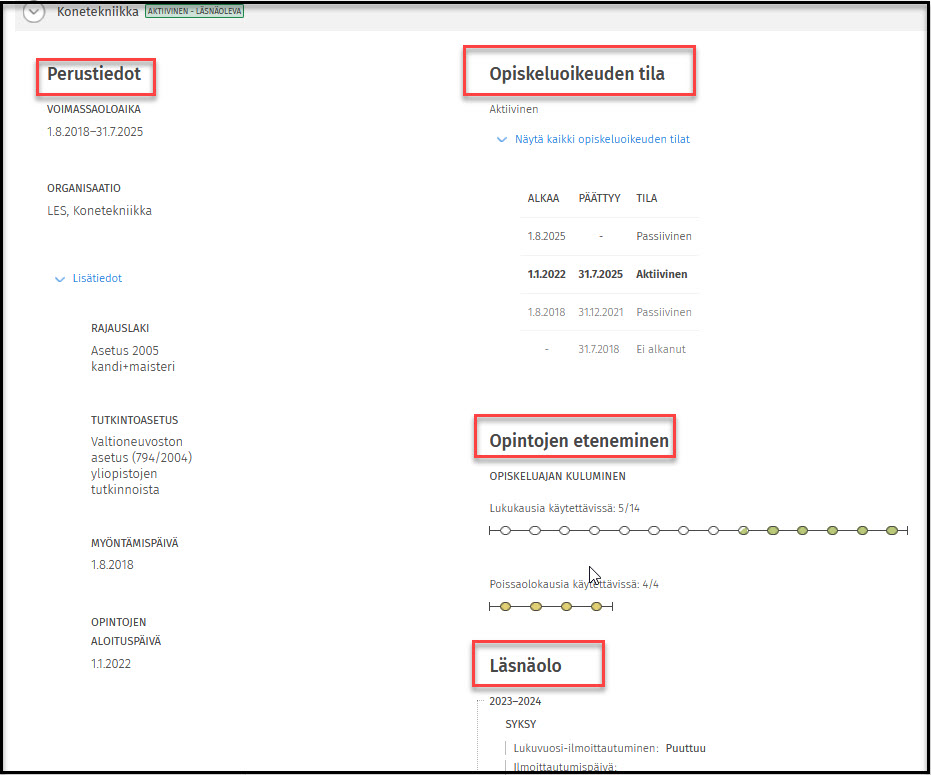
Task: Click the AKTIIVINEN - LÄSNÄOLEVA status badge
Action: click(x=194, y=12)
